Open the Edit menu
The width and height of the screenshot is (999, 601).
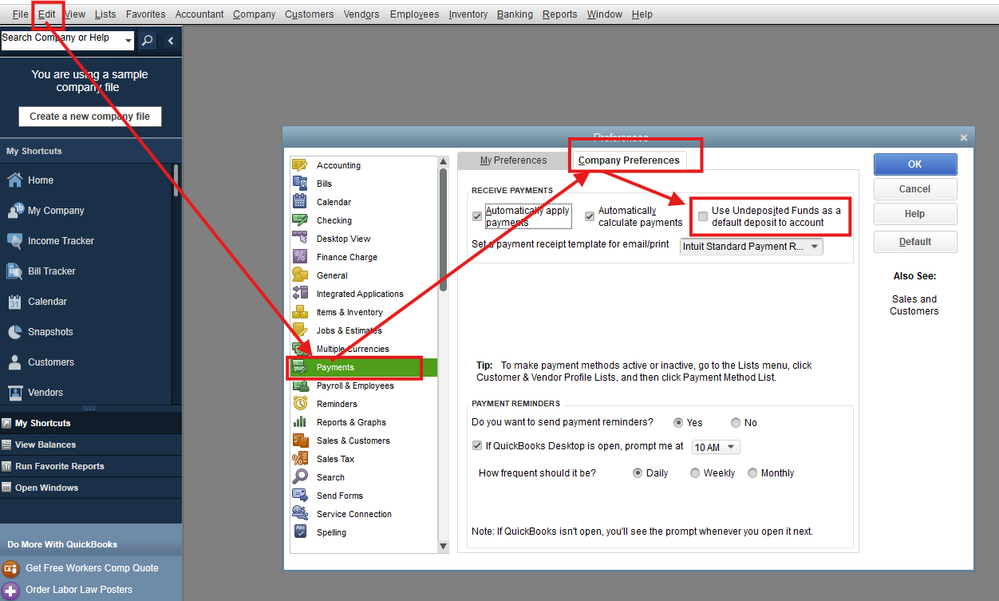point(47,14)
